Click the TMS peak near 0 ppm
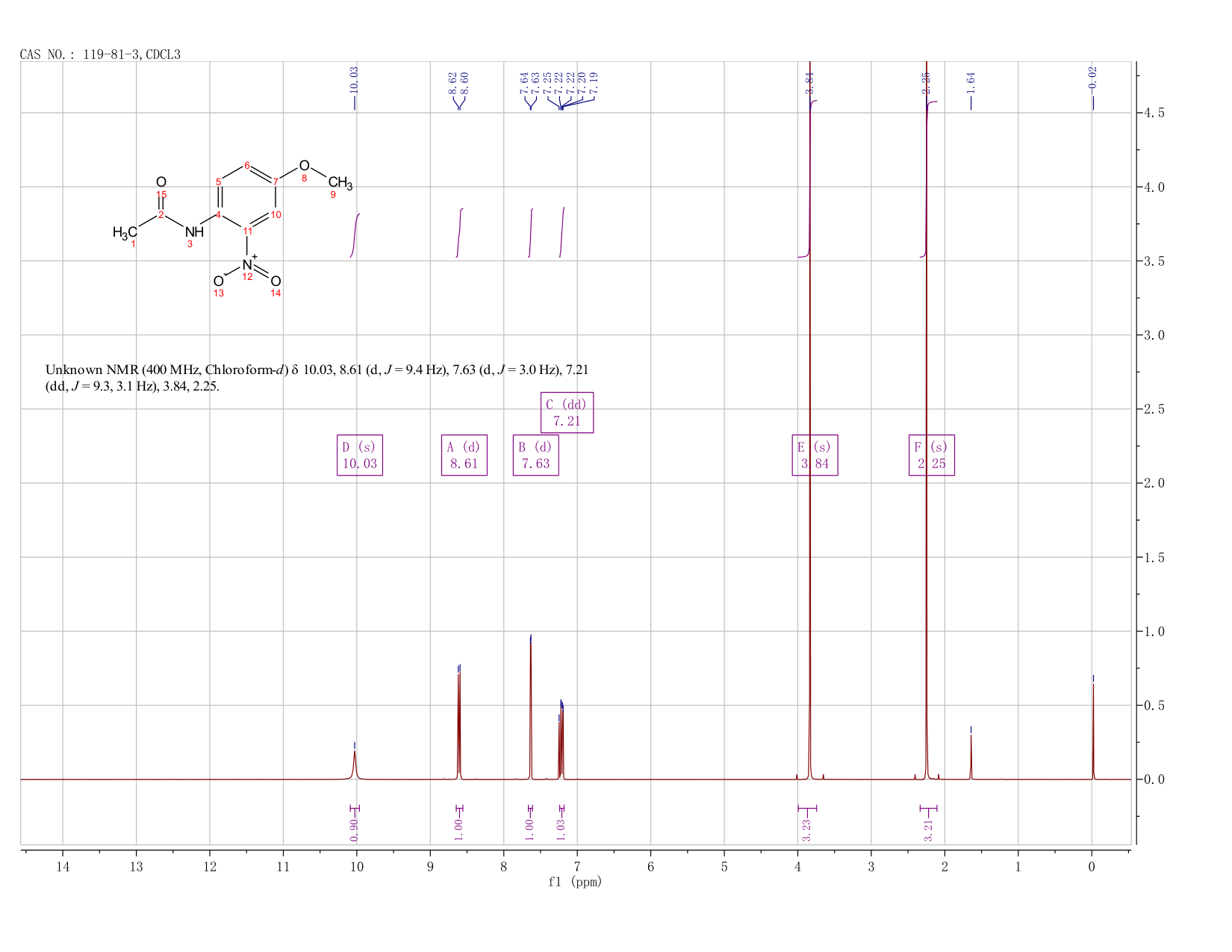This screenshot has height=952, width=1232. tap(1093, 732)
